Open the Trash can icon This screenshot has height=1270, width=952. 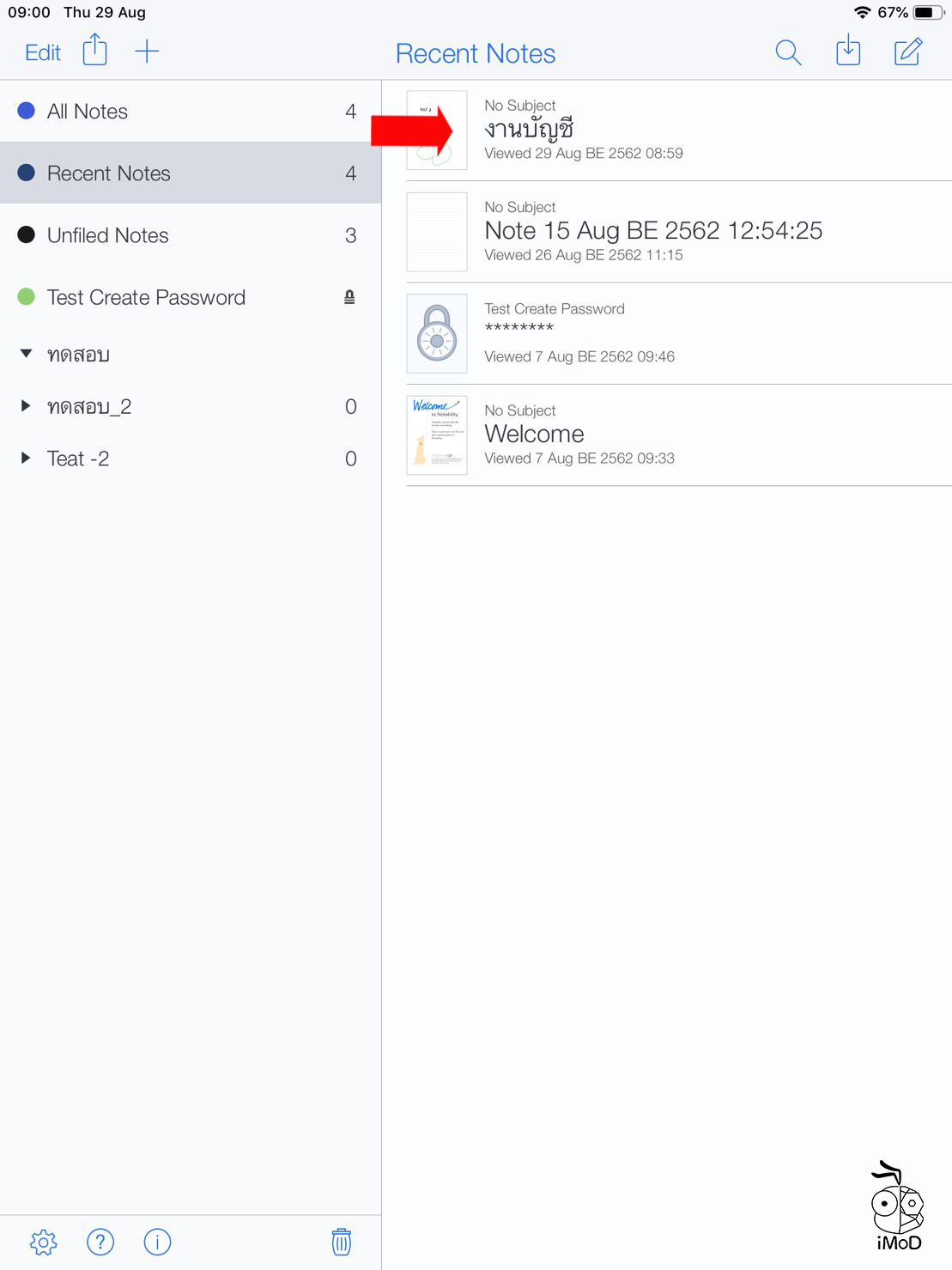click(x=341, y=1242)
